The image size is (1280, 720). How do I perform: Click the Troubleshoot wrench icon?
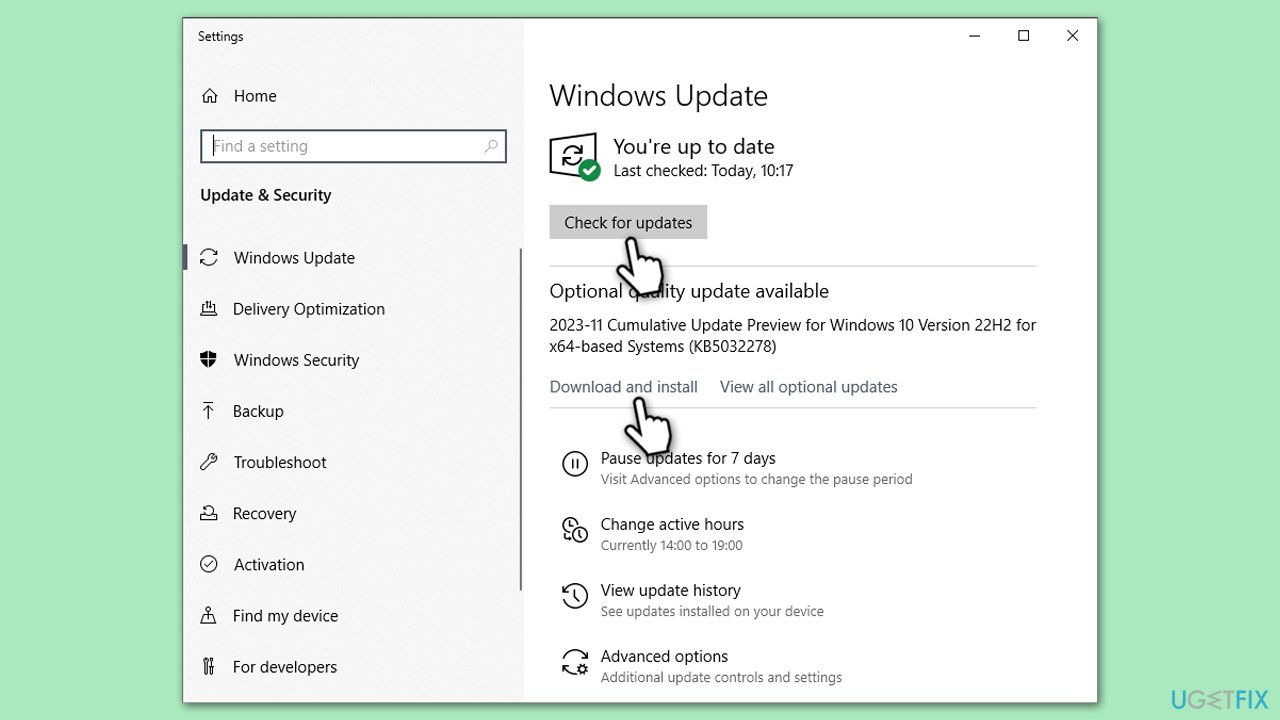click(x=209, y=462)
